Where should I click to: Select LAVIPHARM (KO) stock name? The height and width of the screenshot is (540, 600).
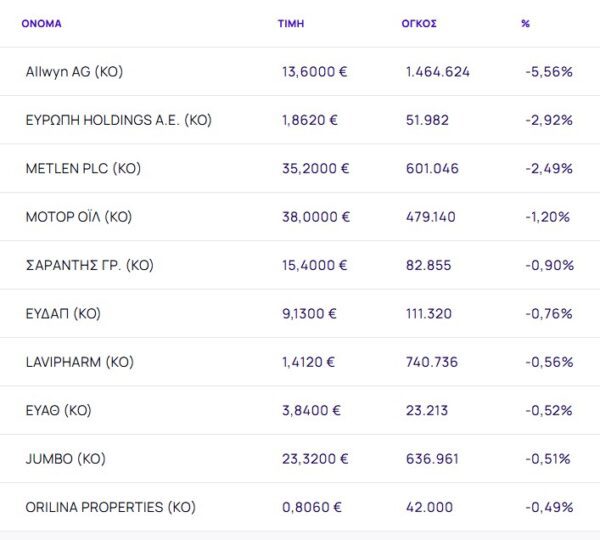click(x=79, y=362)
